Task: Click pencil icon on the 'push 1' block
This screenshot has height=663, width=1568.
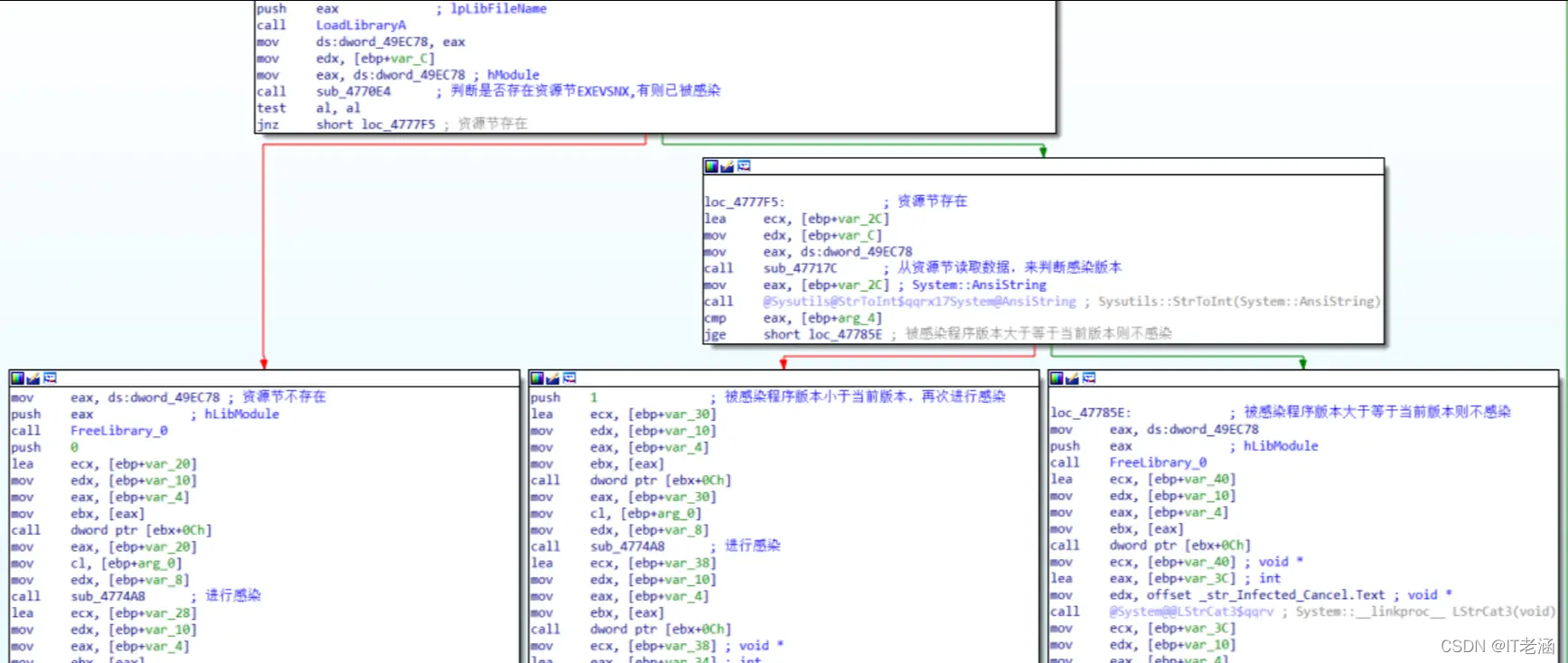Action: pyautogui.click(x=553, y=378)
